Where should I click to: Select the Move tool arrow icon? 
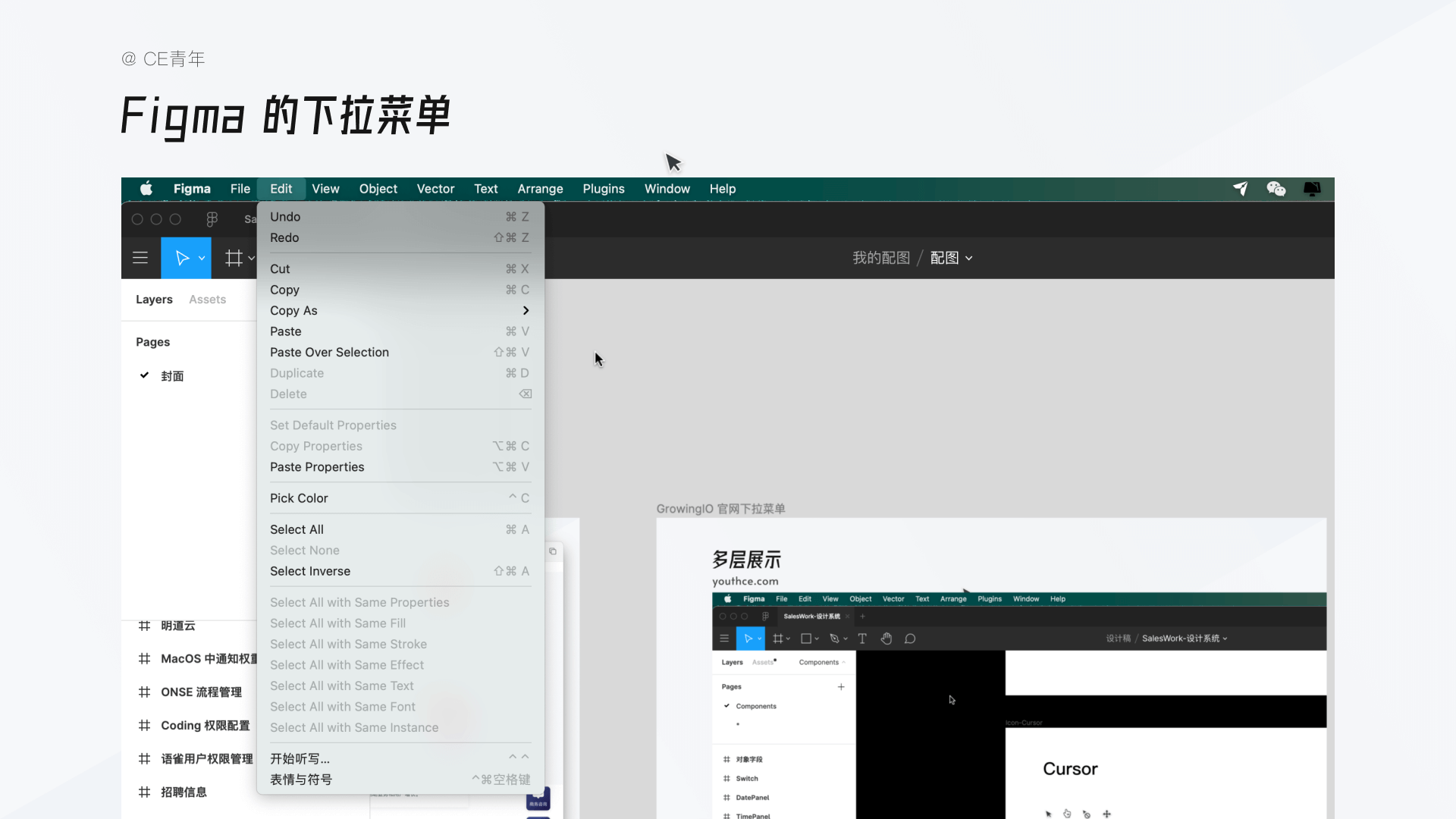coord(182,258)
